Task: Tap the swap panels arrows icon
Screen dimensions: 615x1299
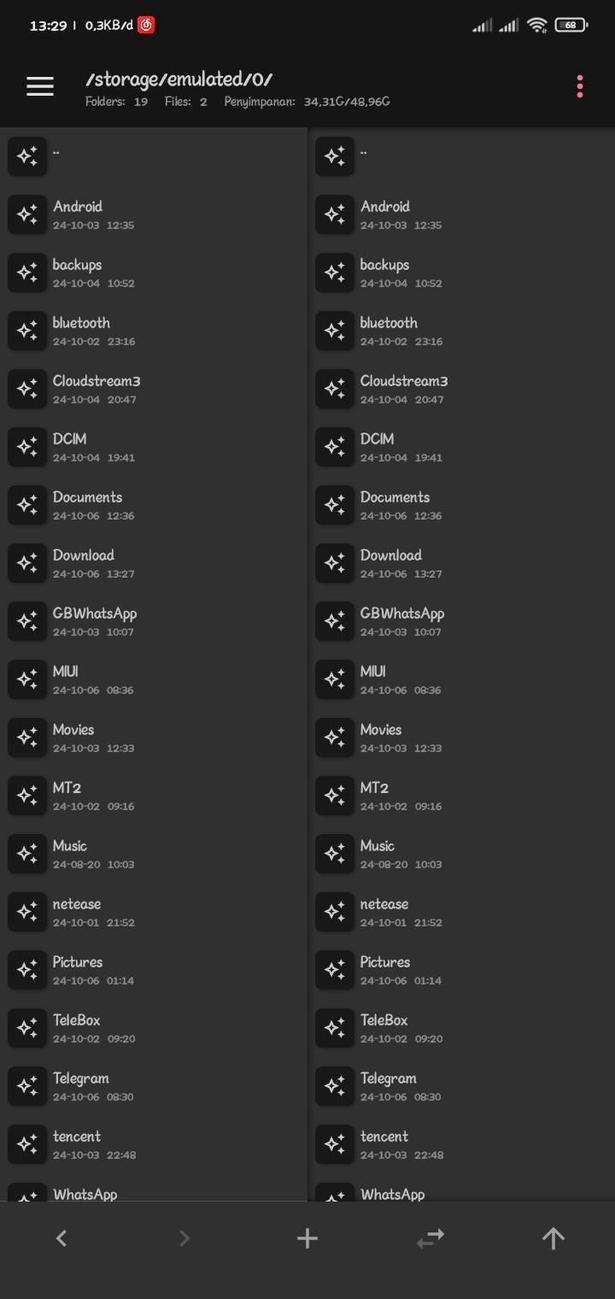Action: (430, 1238)
